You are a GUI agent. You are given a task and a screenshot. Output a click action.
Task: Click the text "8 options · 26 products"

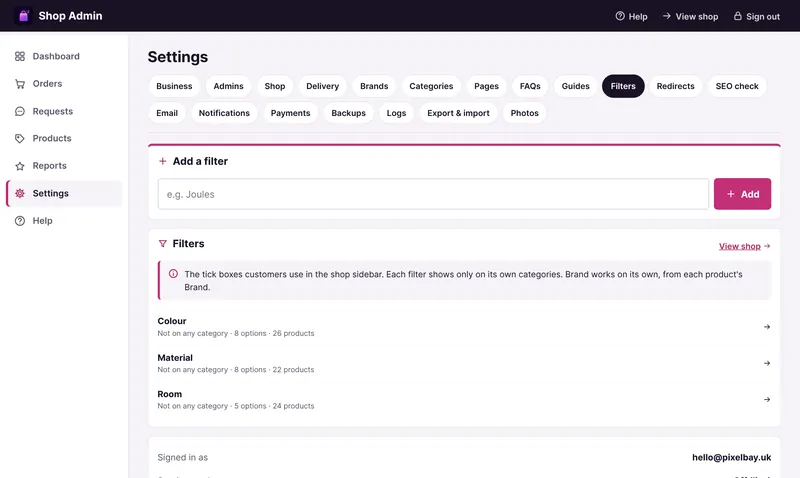pos(274,334)
